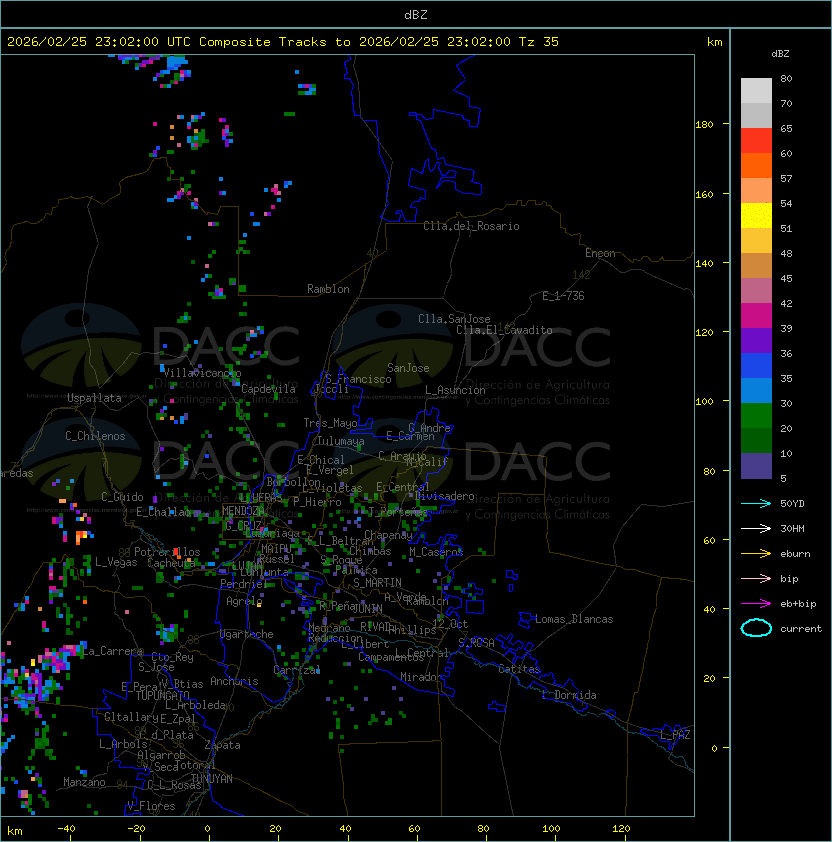Click the 'current' legend label
This screenshot has height=842, width=832.
click(801, 629)
